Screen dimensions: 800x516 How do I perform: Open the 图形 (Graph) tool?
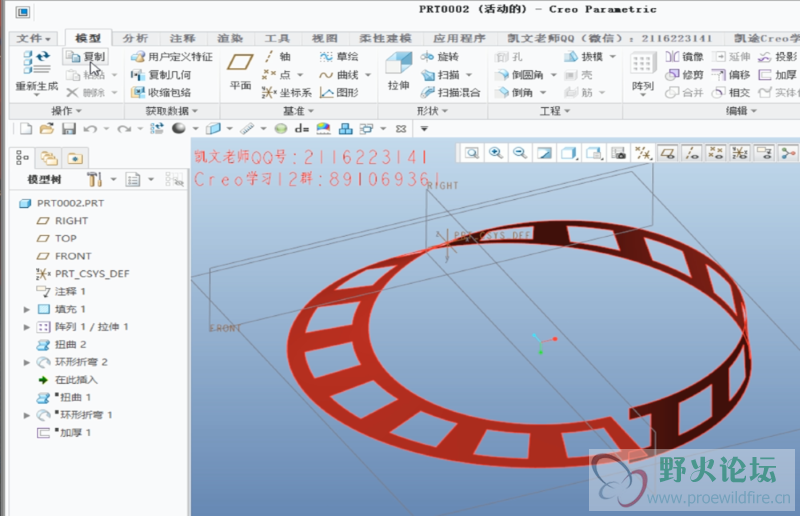tap(339, 92)
